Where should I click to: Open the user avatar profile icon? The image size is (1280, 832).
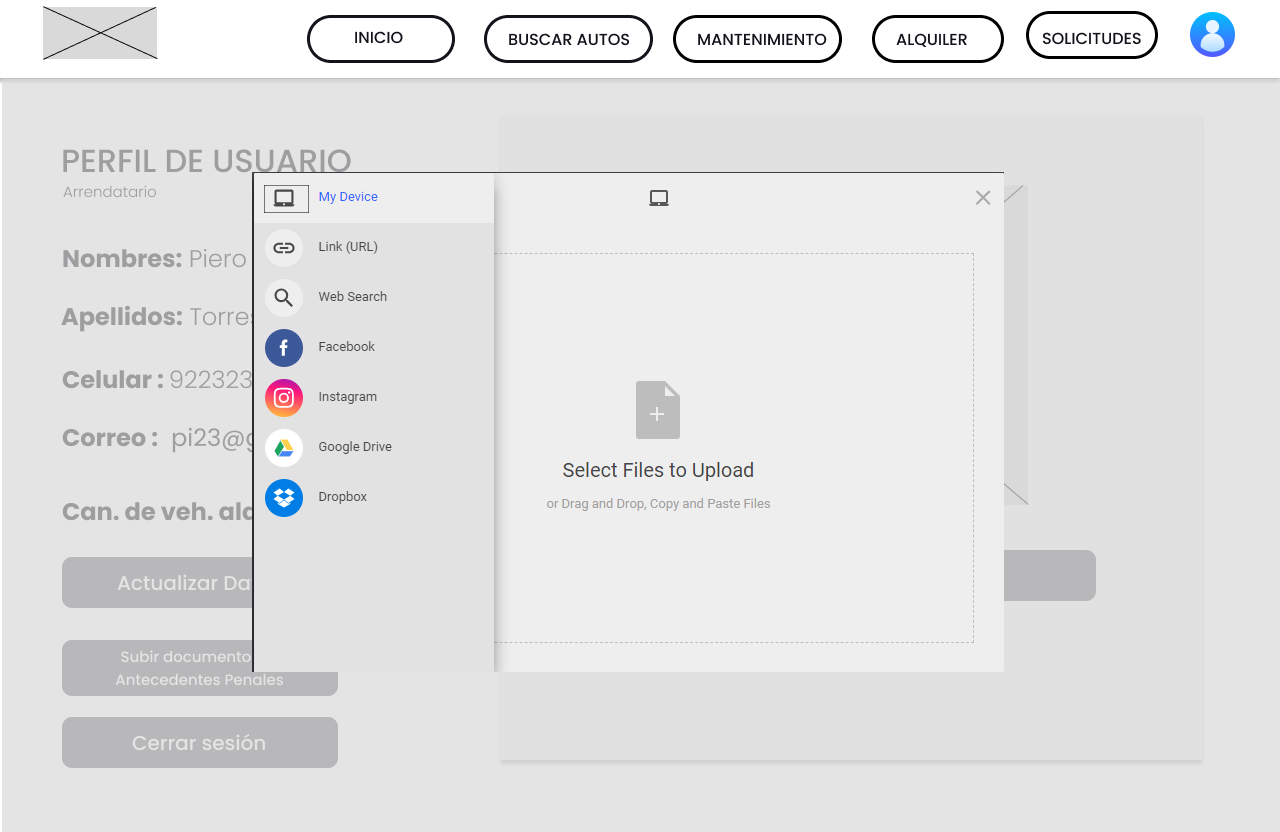pyautogui.click(x=1212, y=35)
